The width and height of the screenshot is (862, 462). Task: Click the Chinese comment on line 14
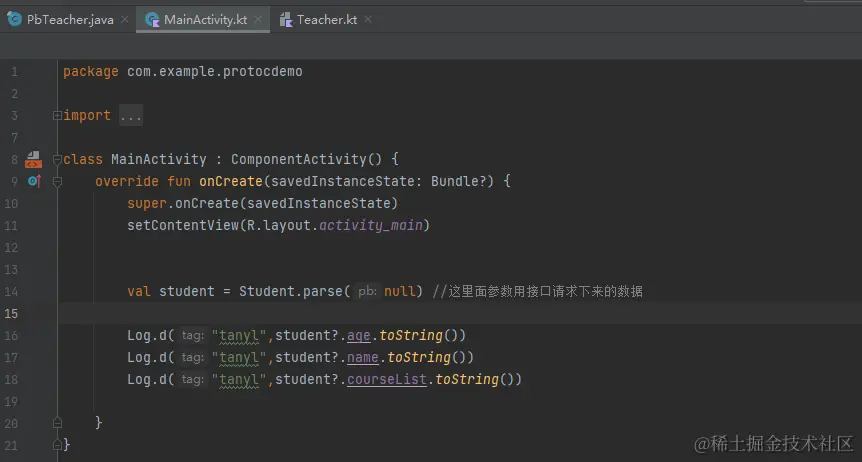[537, 292]
